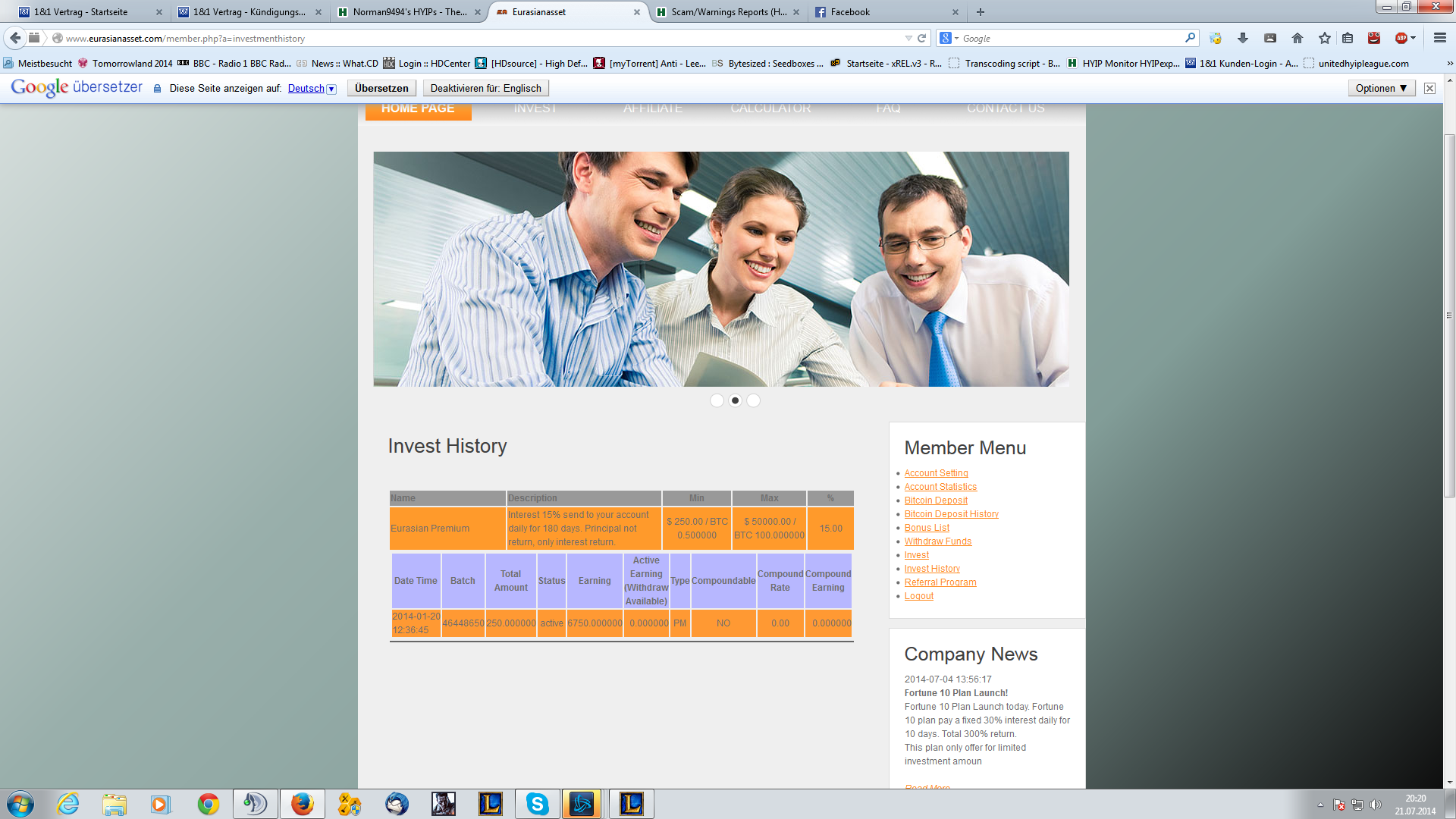
Task: Click the page vertical scrollbar thumb
Action: 1449,315
